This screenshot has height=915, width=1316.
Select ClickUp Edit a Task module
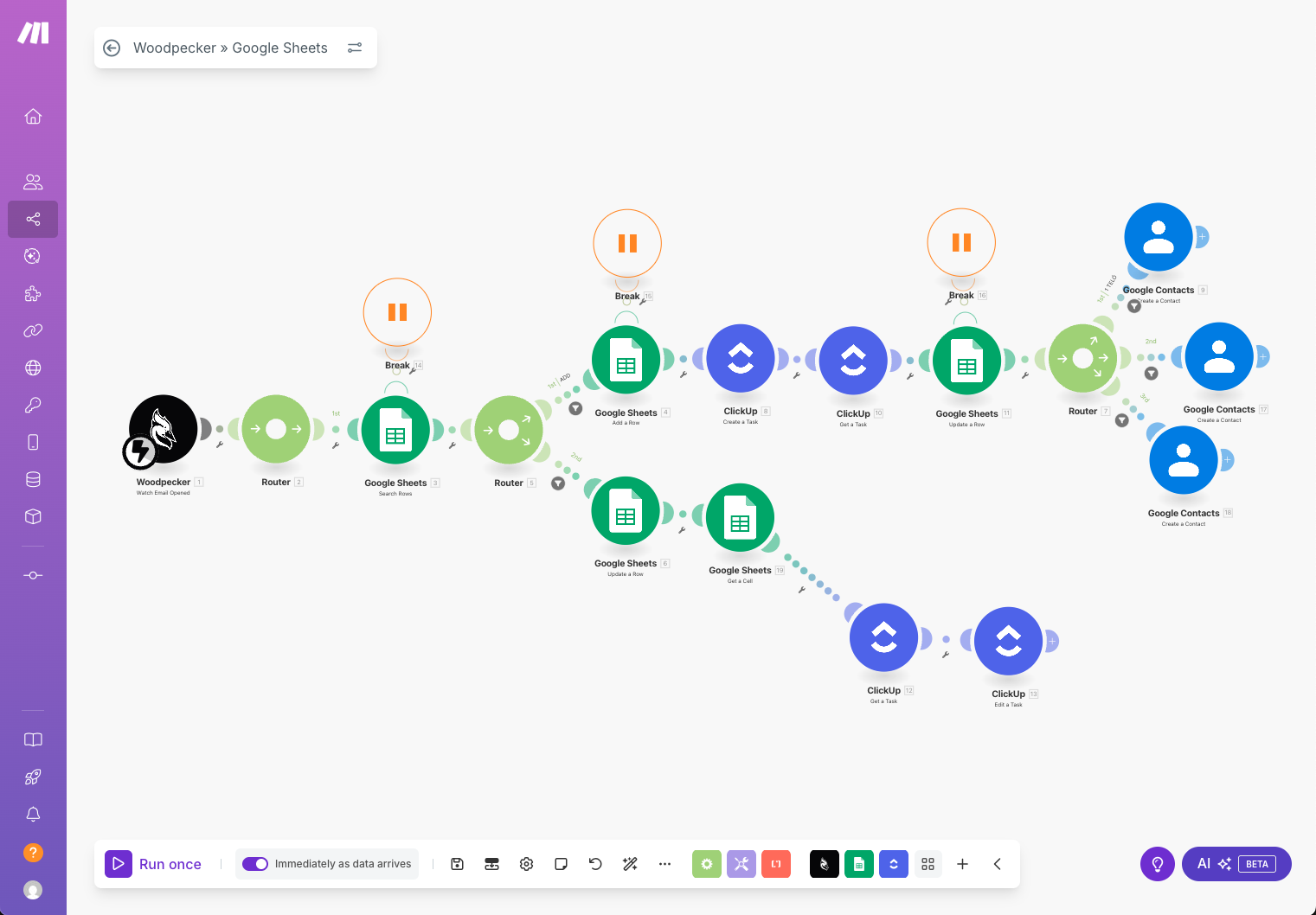click(1008, 641)
